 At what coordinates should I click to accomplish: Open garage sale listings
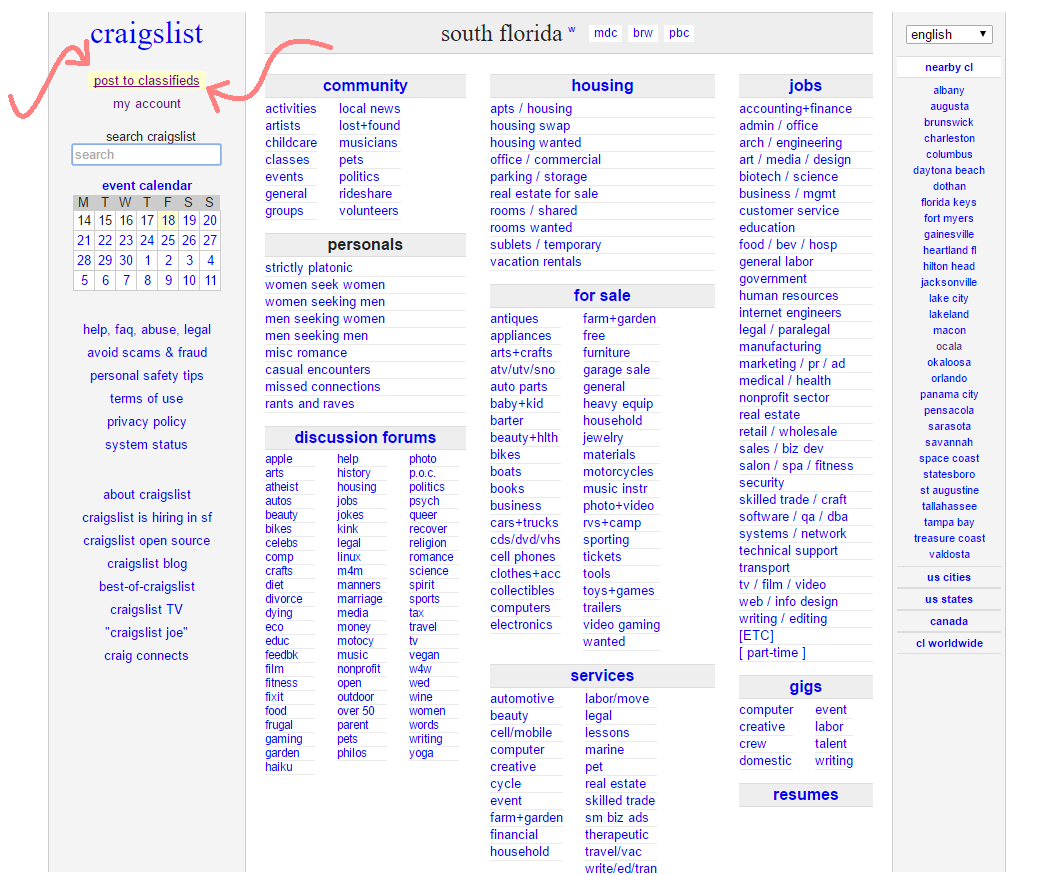[616, 370]
